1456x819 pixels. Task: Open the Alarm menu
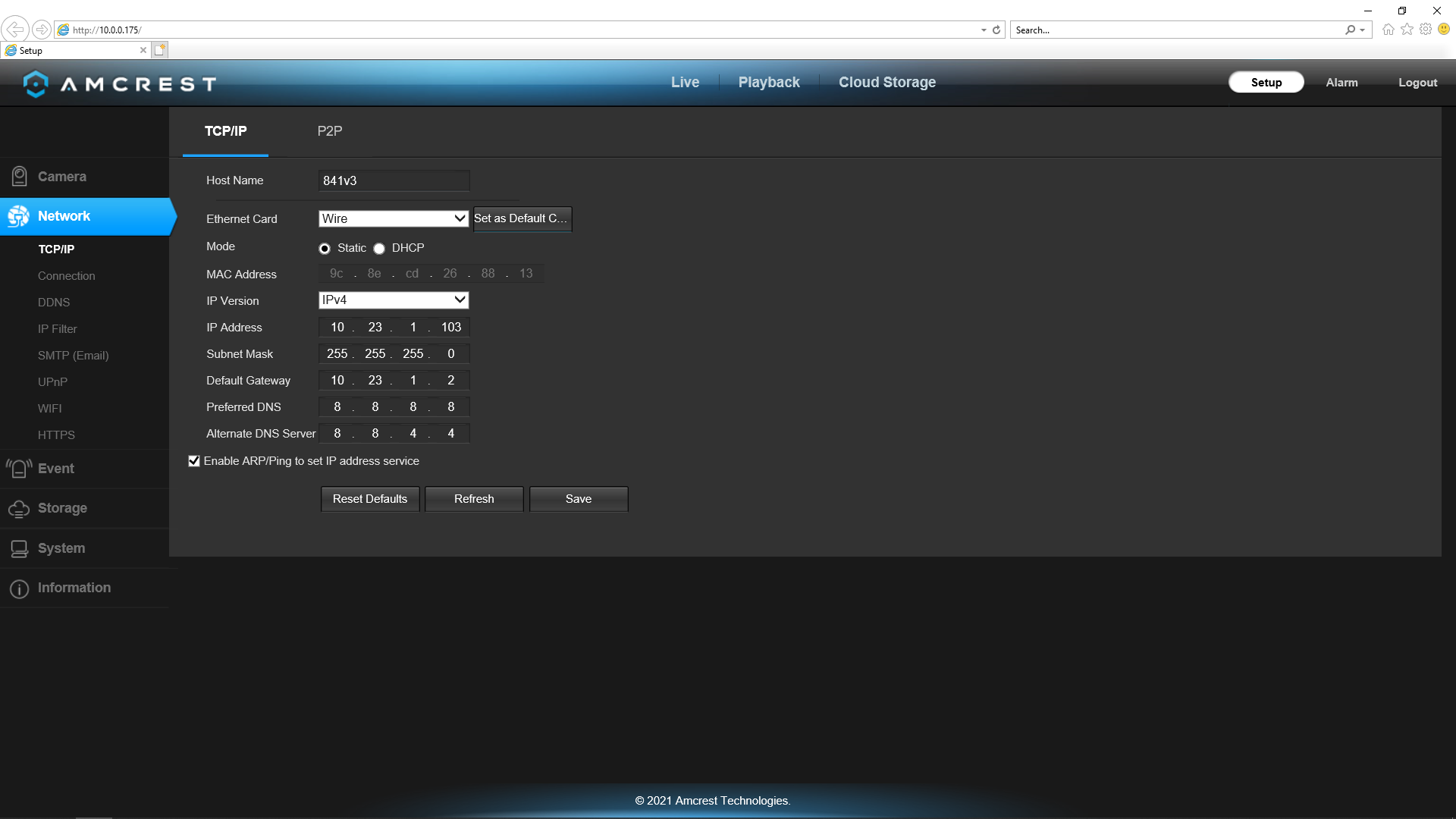click(x=1341, y=83)
